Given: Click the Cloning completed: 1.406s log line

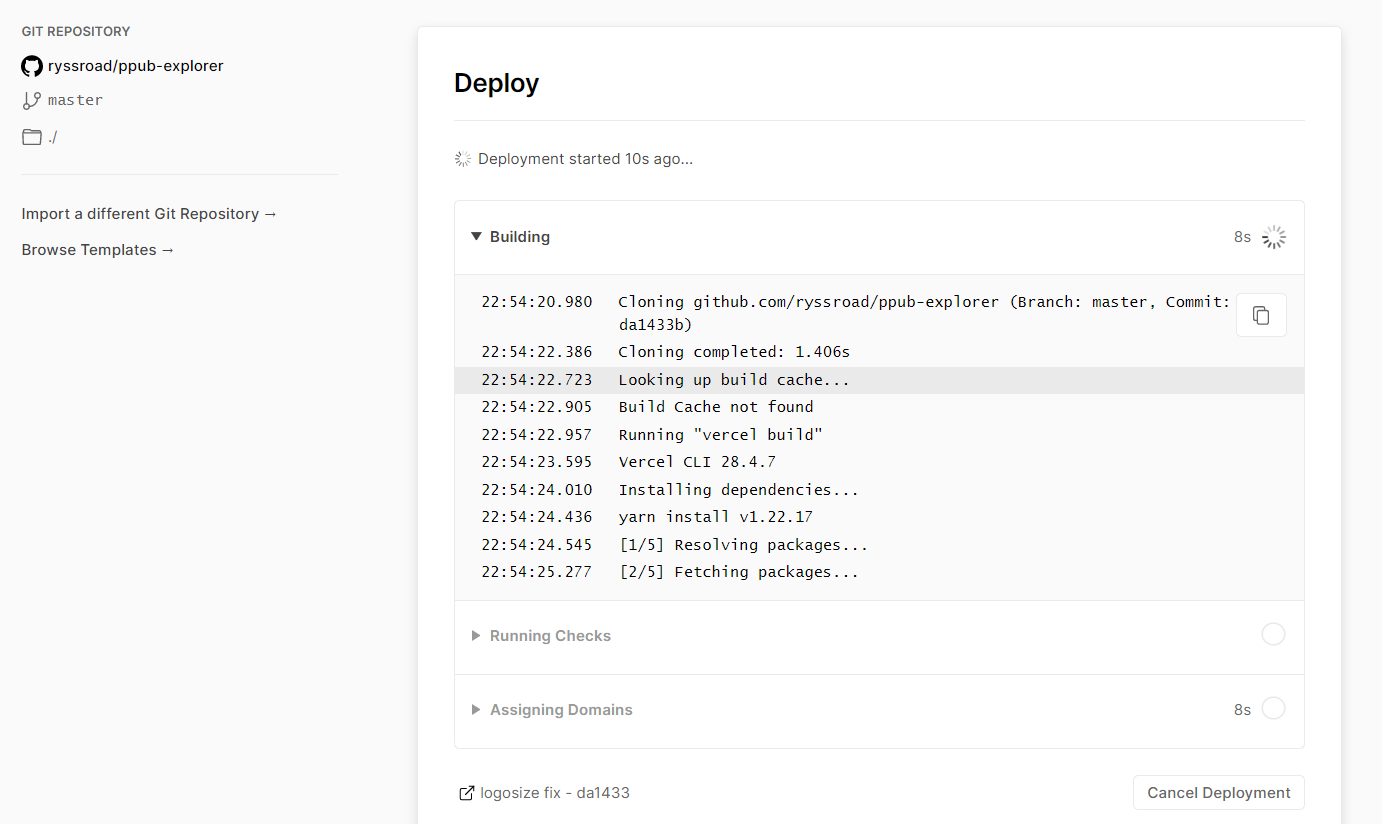Looking at the screenshot, I should pyautogui.click(x=879, y=352).
